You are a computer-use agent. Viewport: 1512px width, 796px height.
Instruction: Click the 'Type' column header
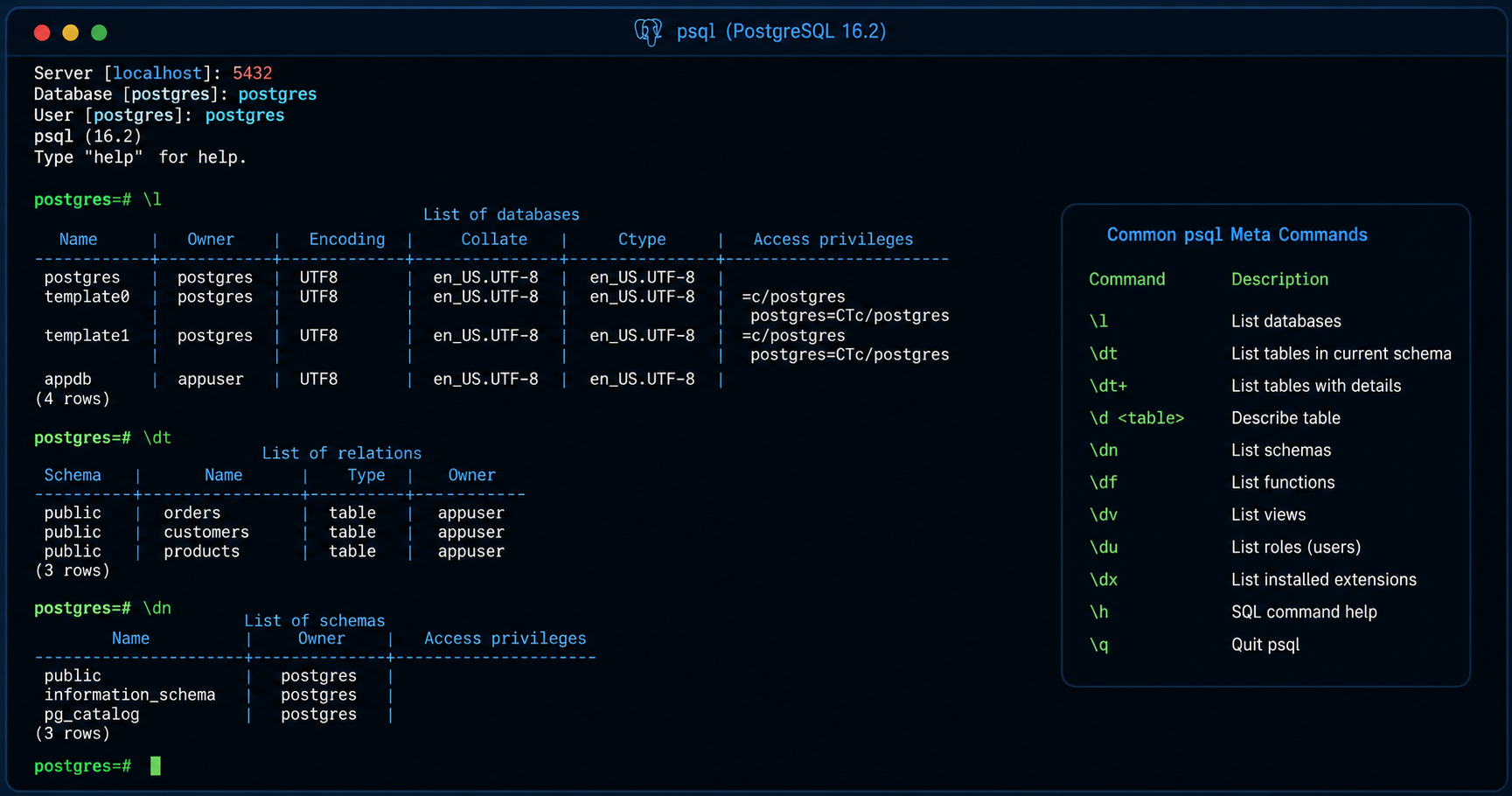366,475
